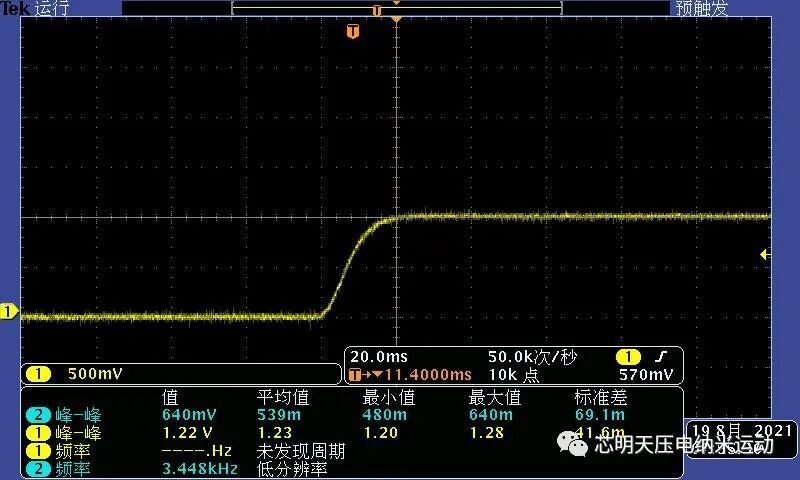Viewport: 800px width, 480px height.
Task: Click the channel 1 badge in the 峰-峰 row
Action: (x=38, y=433)
